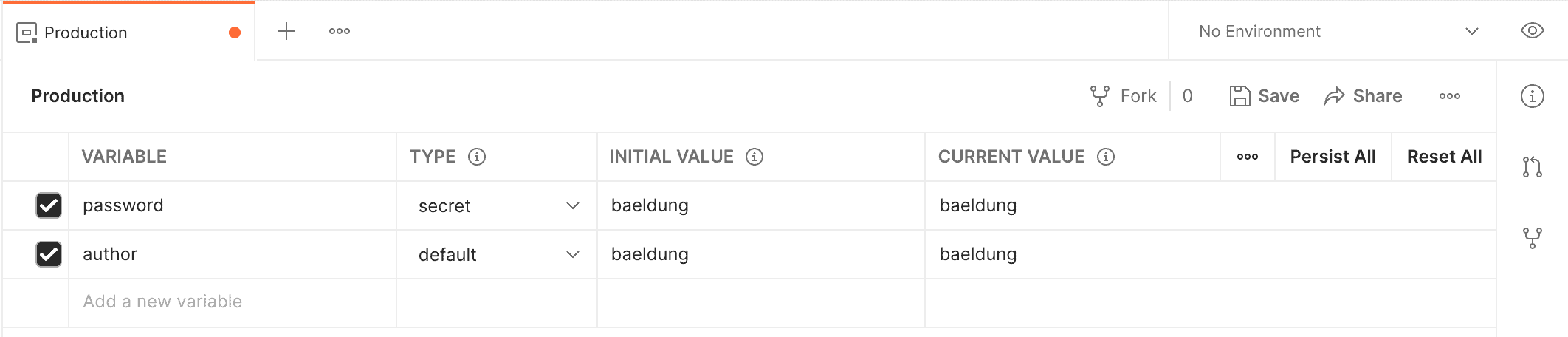Open the column options ellipsis in table header
This screenshot has width=1568, height=337.
1248,157
